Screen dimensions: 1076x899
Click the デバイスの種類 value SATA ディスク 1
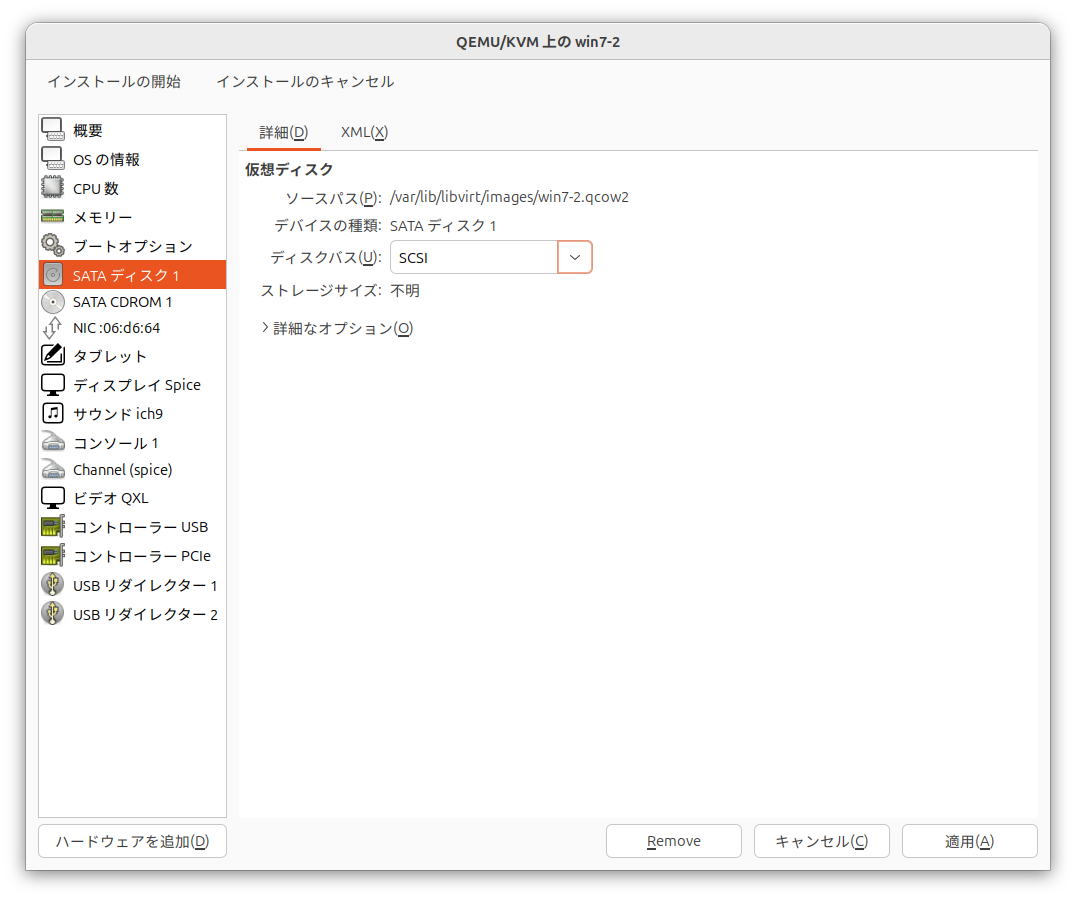coord(443,226)
